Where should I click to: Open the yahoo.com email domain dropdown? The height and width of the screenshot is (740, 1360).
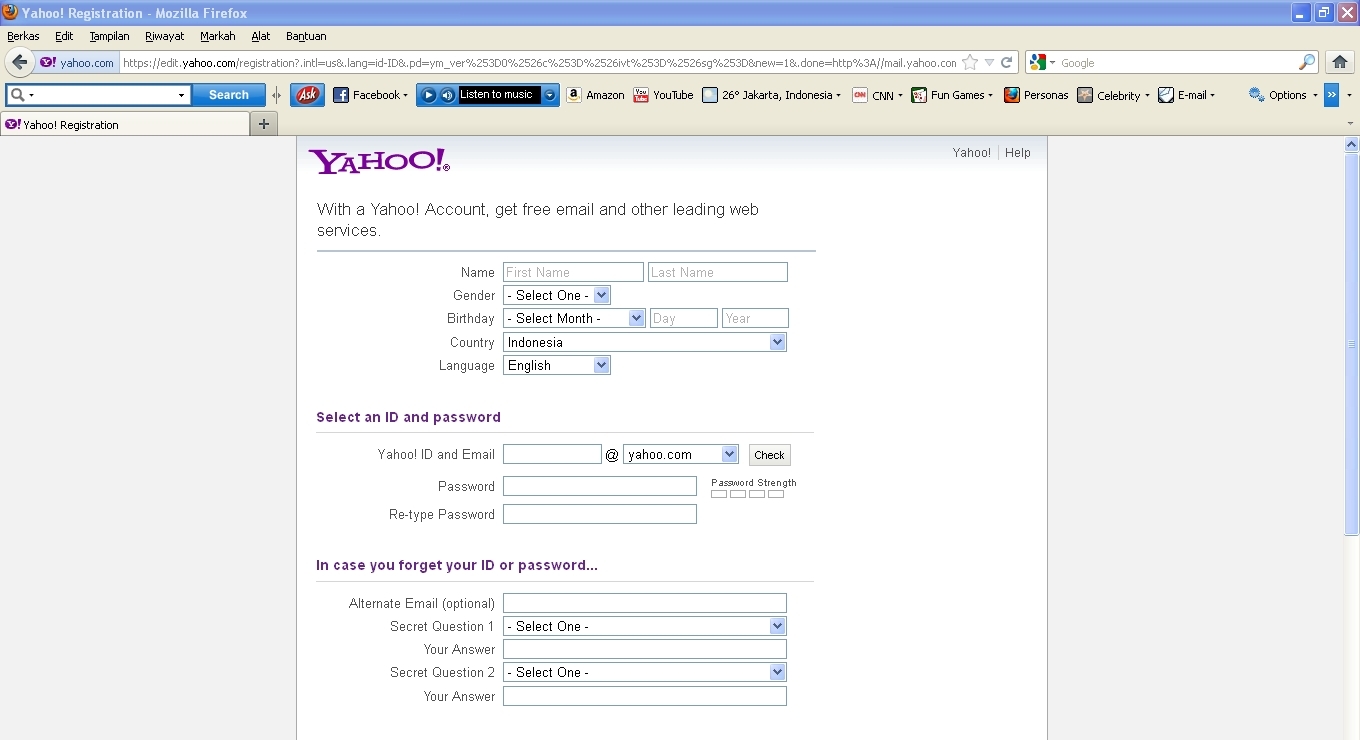681,454
